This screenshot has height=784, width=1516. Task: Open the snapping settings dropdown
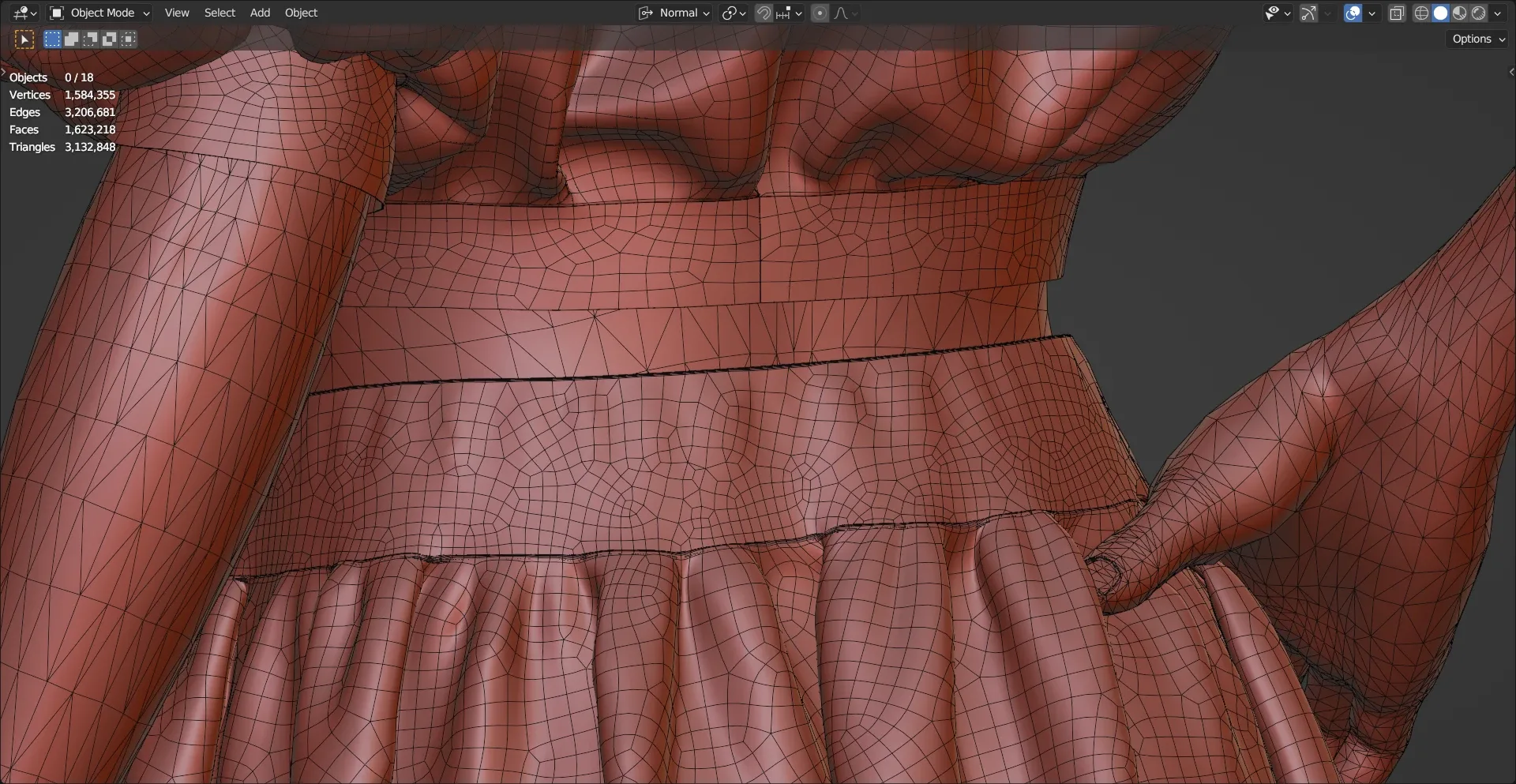click(x=789, y=13)
